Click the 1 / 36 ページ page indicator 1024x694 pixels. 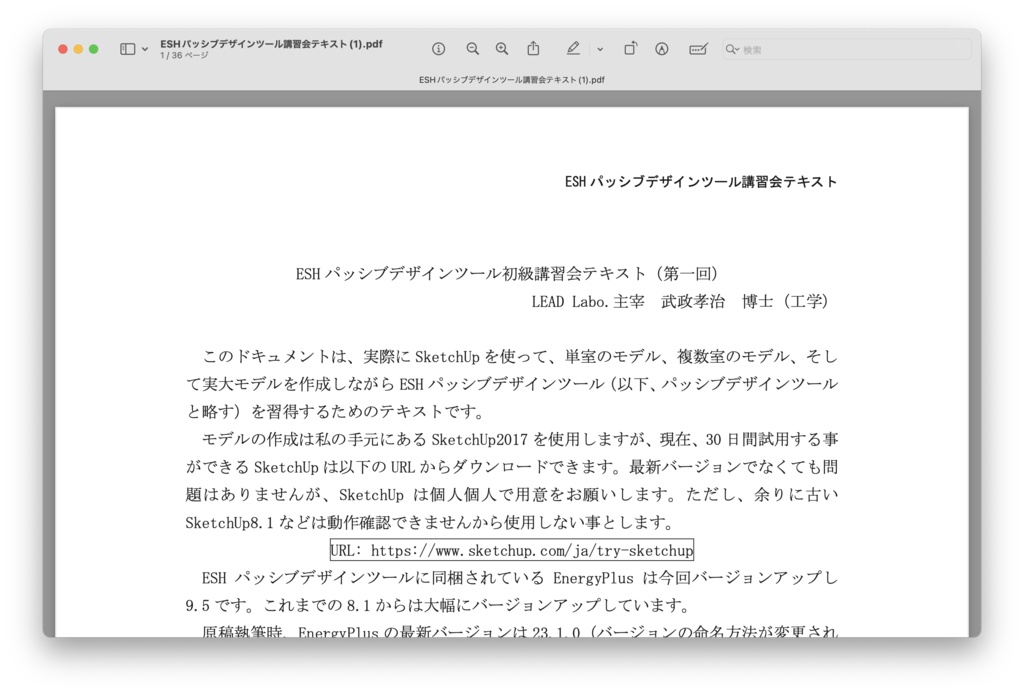tap(184, 55)
